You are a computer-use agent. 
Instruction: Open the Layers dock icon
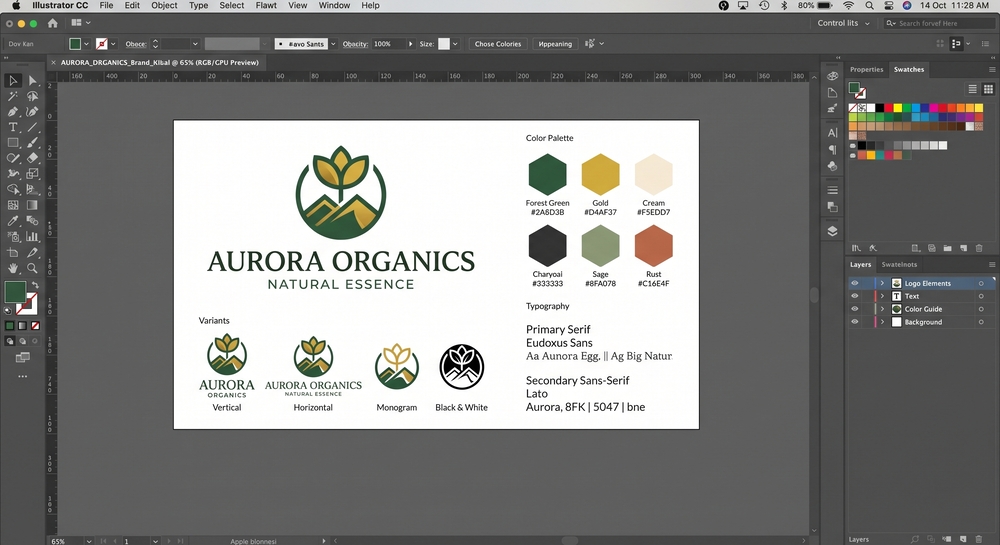[x=832, y=231]
